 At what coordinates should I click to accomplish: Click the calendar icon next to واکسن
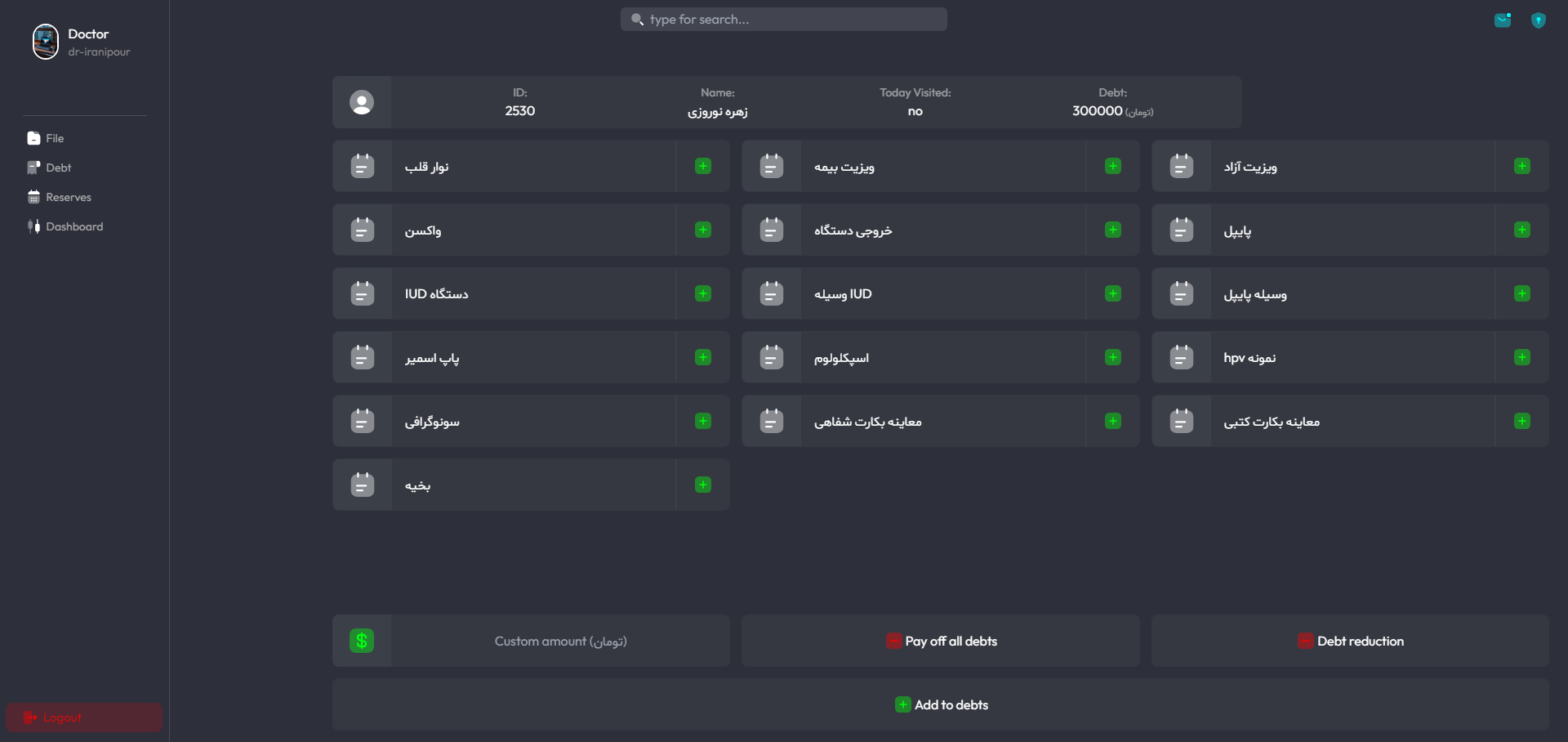coord(363,230)
